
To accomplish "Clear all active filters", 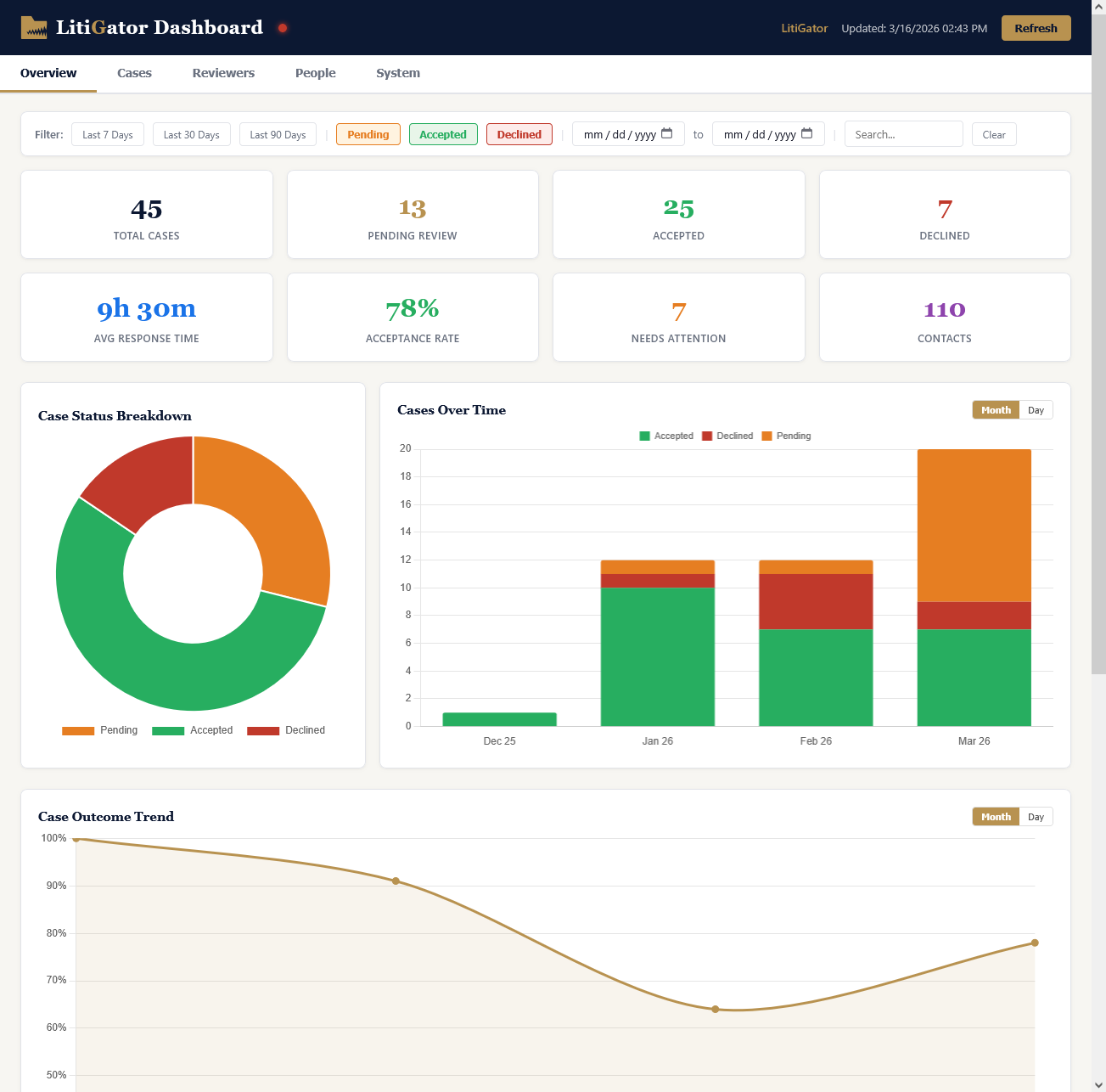I will [994, 134].
